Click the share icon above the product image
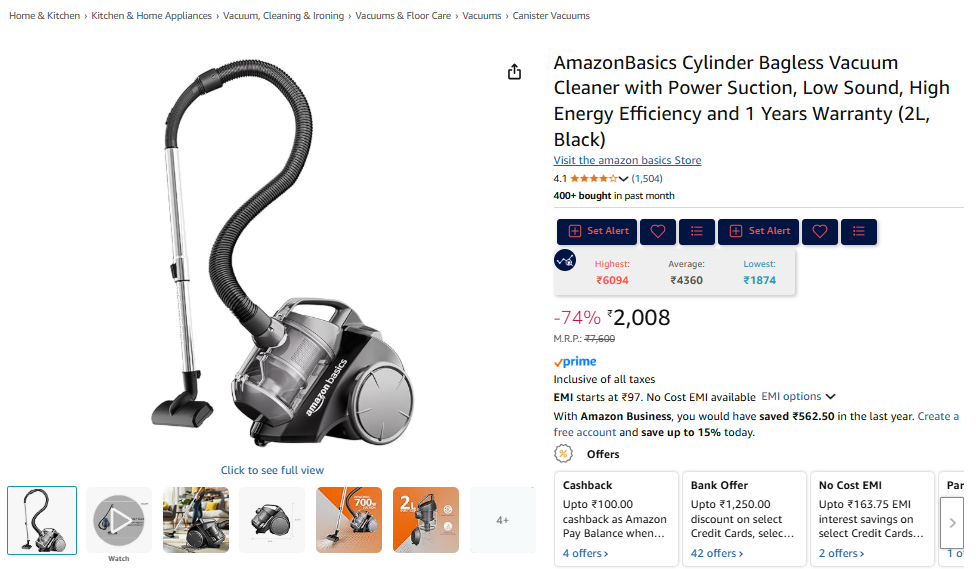 click(514, 72)
